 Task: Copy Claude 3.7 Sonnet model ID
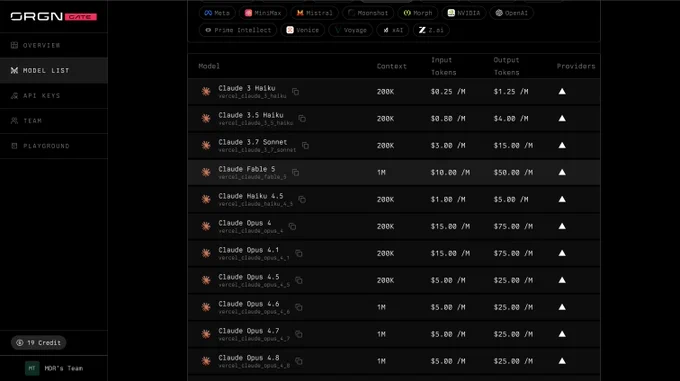coord(305,145)
